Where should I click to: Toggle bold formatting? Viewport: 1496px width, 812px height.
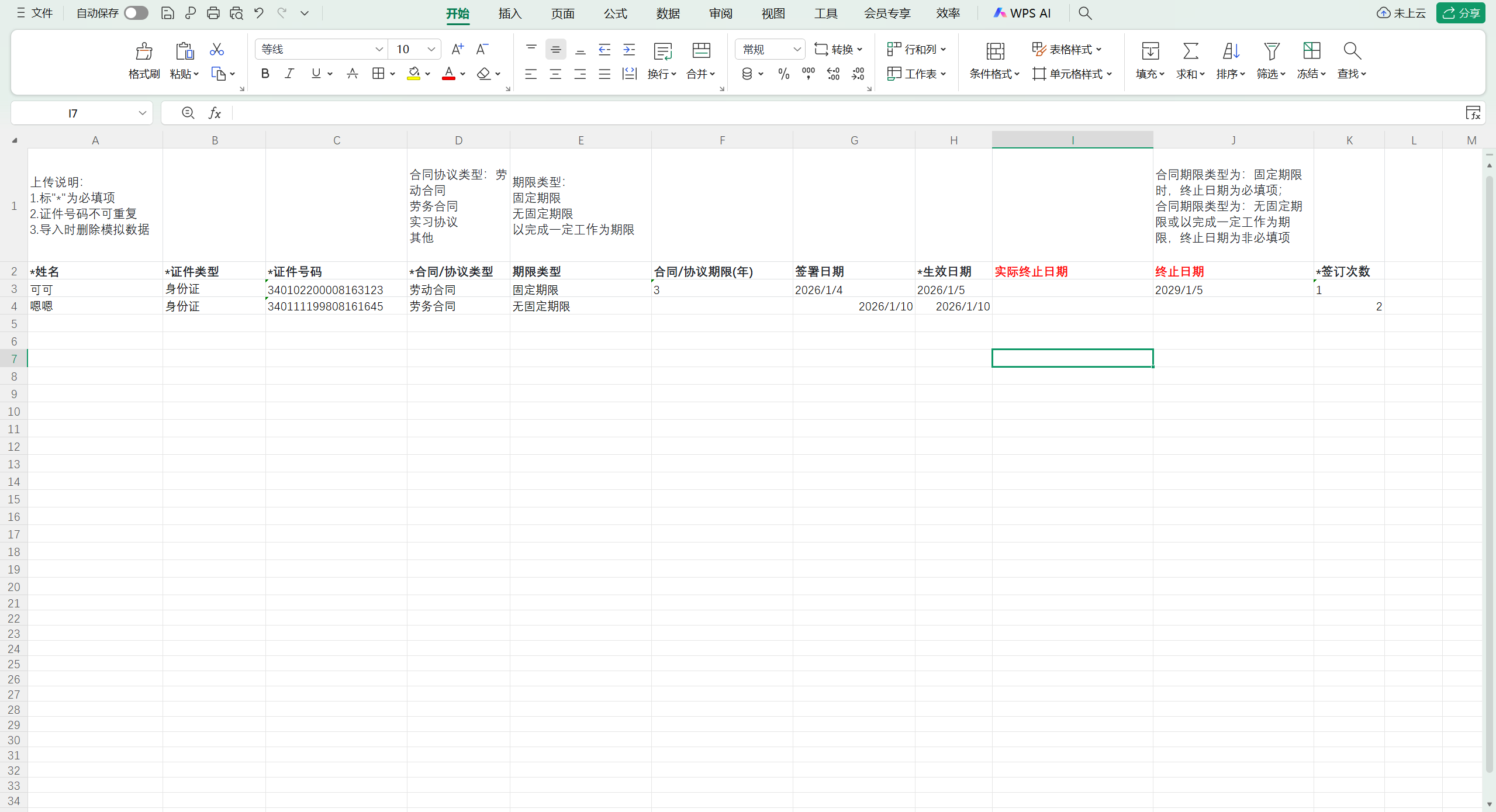[x=265, y=74]
